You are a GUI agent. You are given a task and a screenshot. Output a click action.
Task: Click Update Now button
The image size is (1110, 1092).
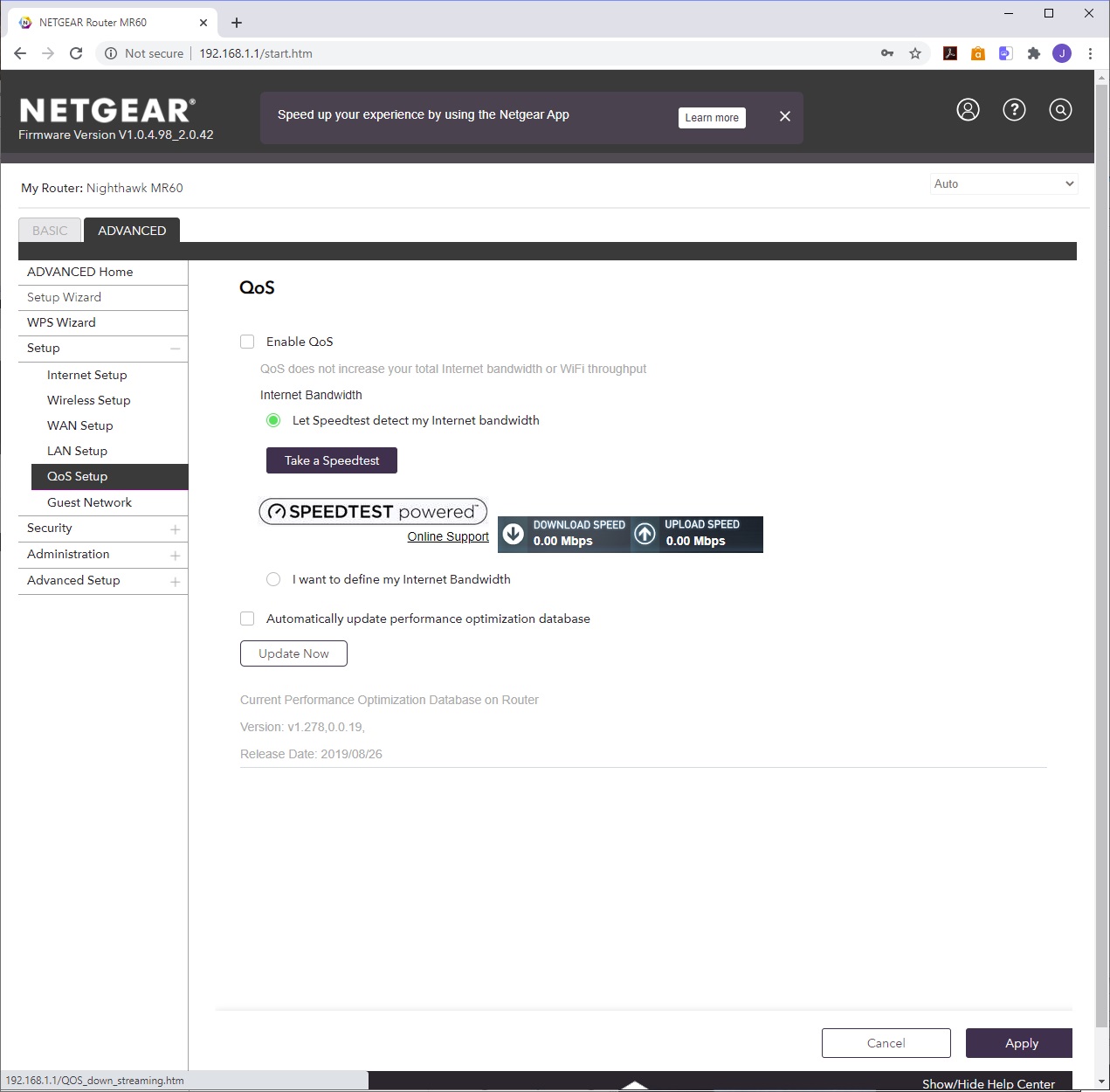click(x=293, y=653)
